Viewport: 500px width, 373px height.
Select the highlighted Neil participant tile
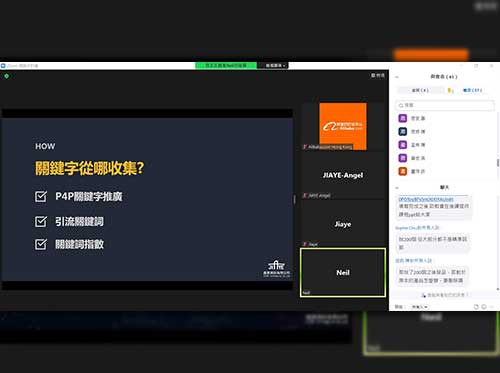click(x=343, y=272)
